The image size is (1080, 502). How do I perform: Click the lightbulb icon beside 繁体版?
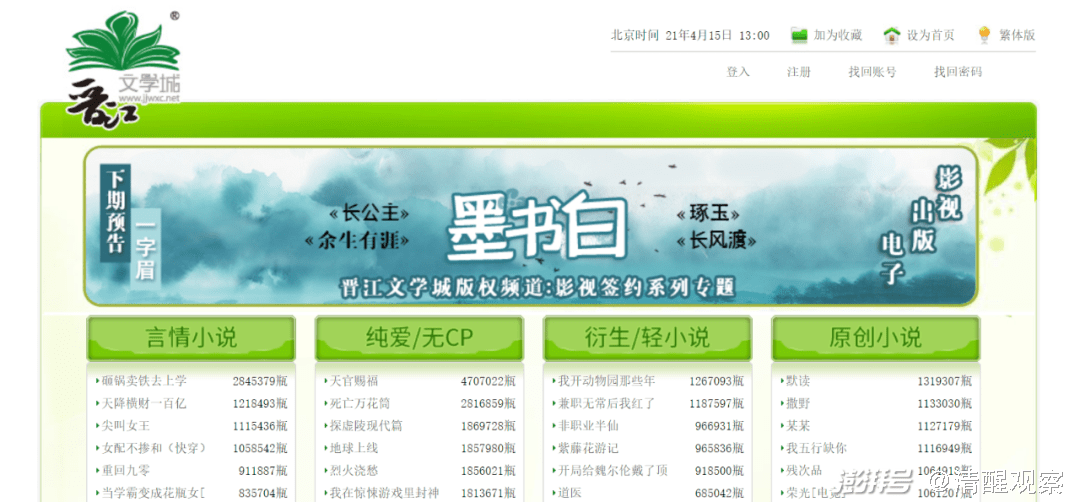coord(984,35)
